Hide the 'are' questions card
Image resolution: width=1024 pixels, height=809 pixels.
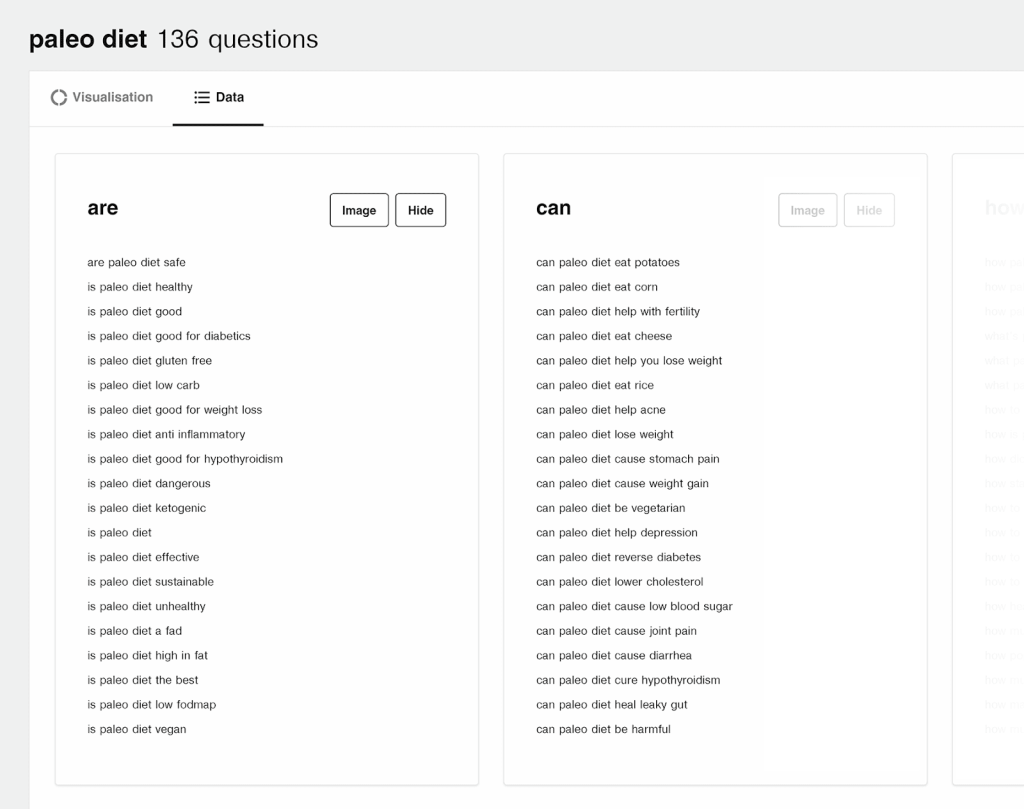pos(420,210)
